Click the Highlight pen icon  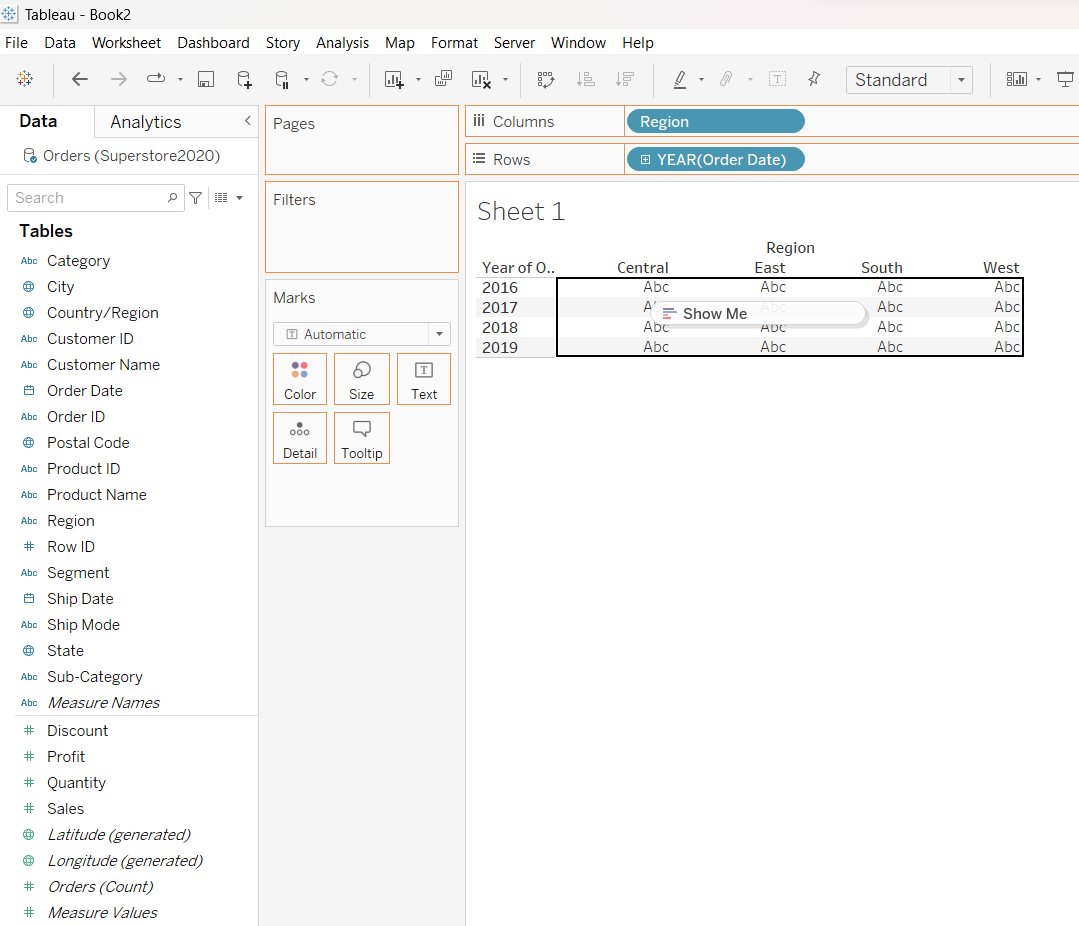(680, 80)
